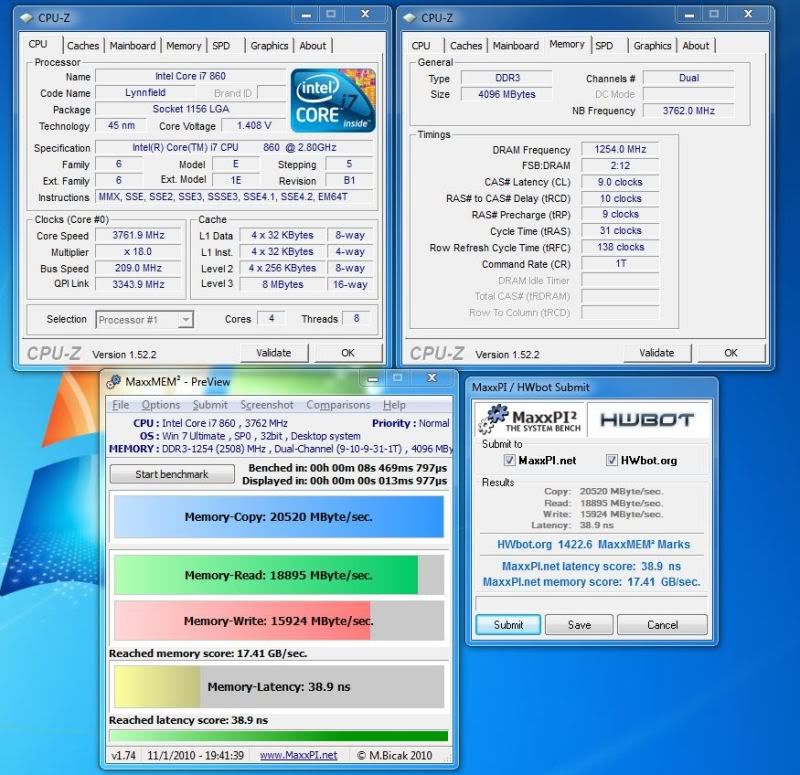
Task: Click Validate in the right CPU-Z window
Action: tap(657, 353)
